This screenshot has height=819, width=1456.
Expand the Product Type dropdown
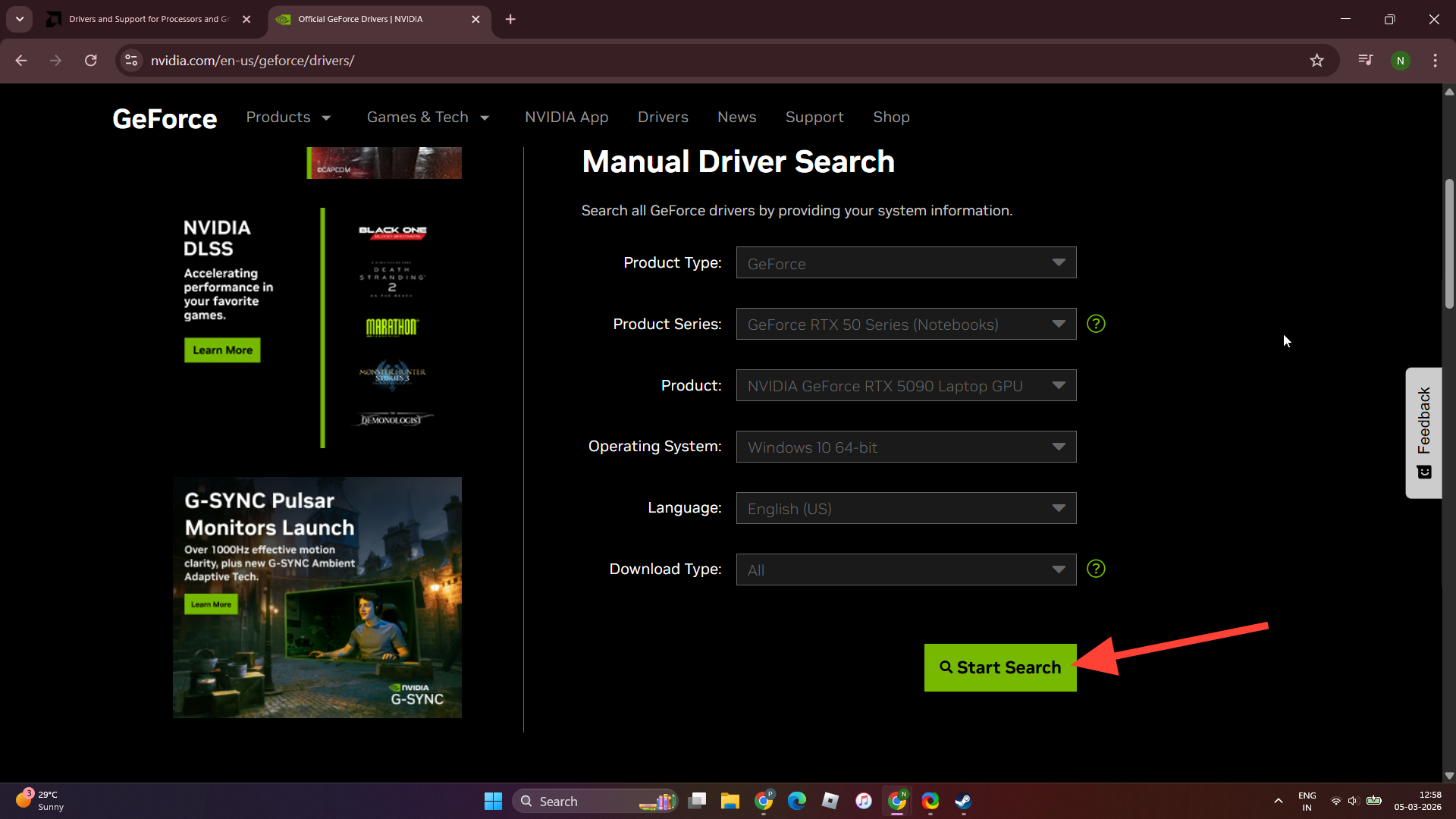[905, 263]
